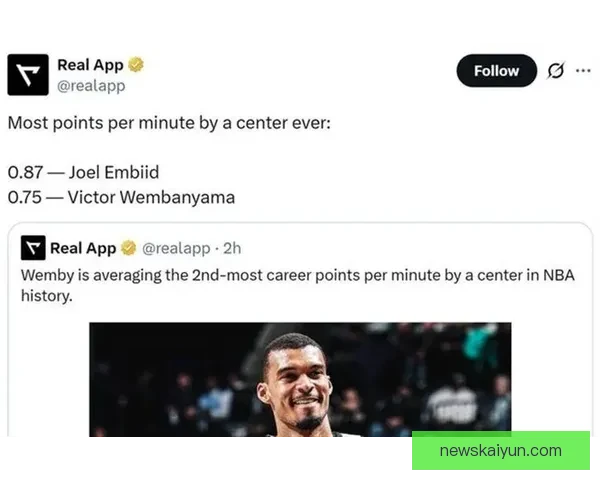The height and width of the screenshot is (480, 600).
Task: Click the quoted post's Real App name
Action: (x=83, y=248)
